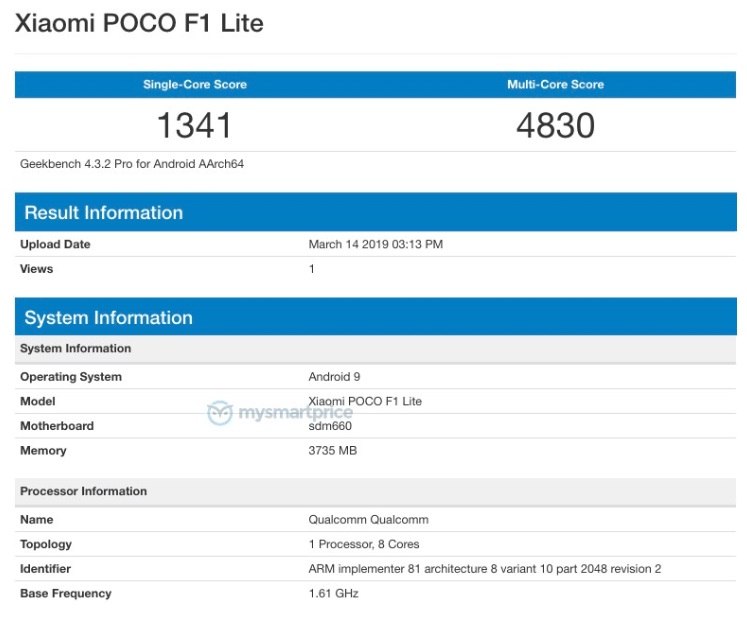
Task: Select the Multi-Core Score header
Action: [555, 84]
